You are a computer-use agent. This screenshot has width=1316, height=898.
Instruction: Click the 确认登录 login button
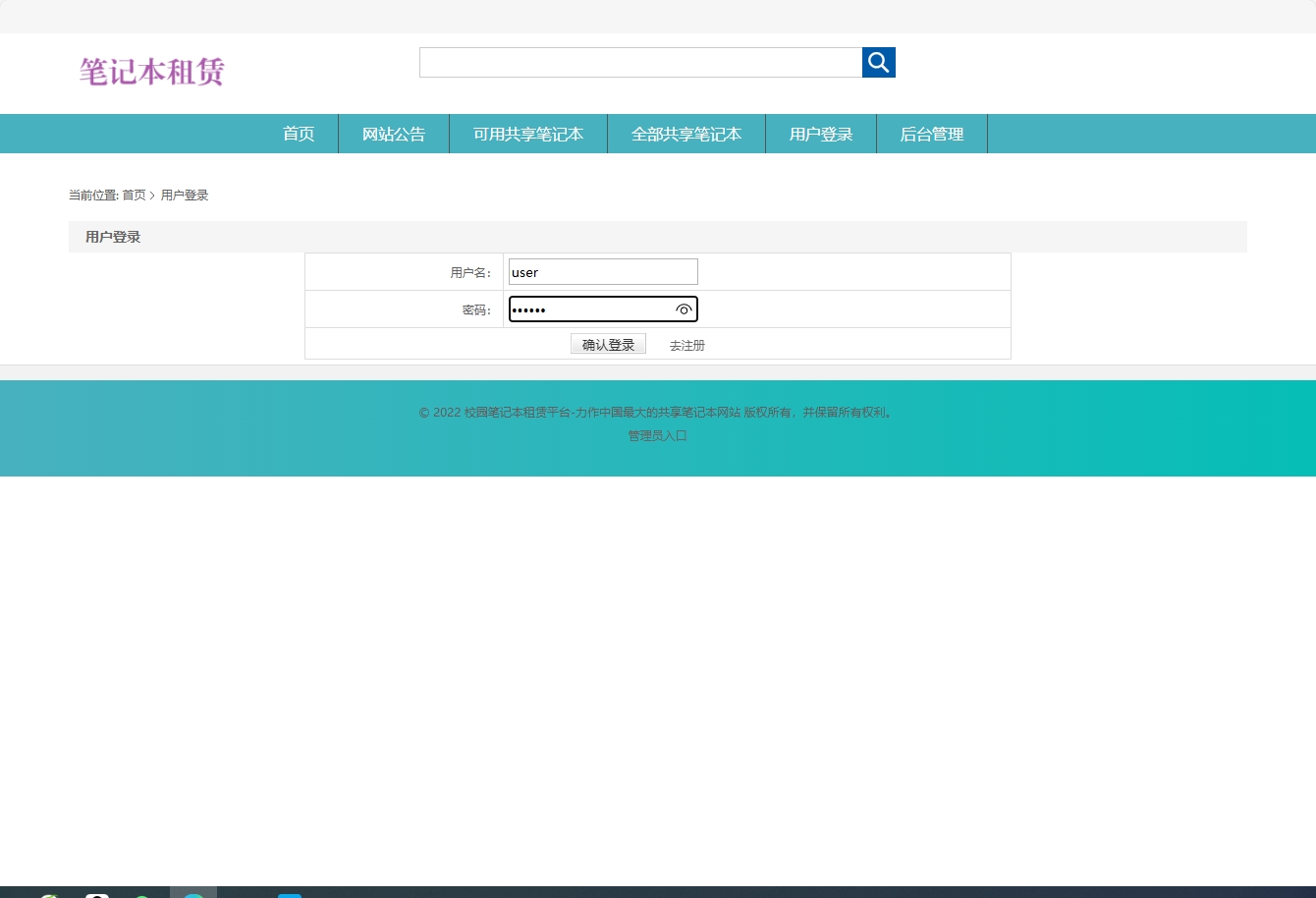click(608, 343)
